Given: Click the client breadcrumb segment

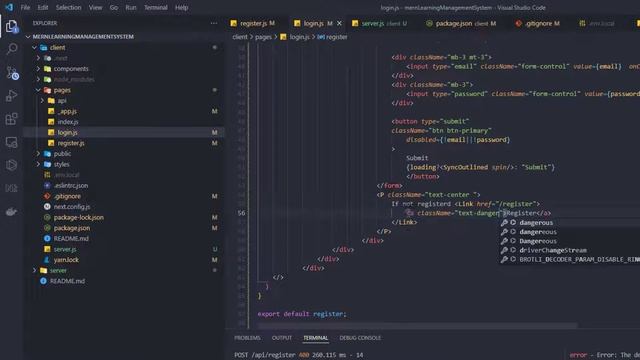Looking at the screenshot, I should [x=240, y=37].
